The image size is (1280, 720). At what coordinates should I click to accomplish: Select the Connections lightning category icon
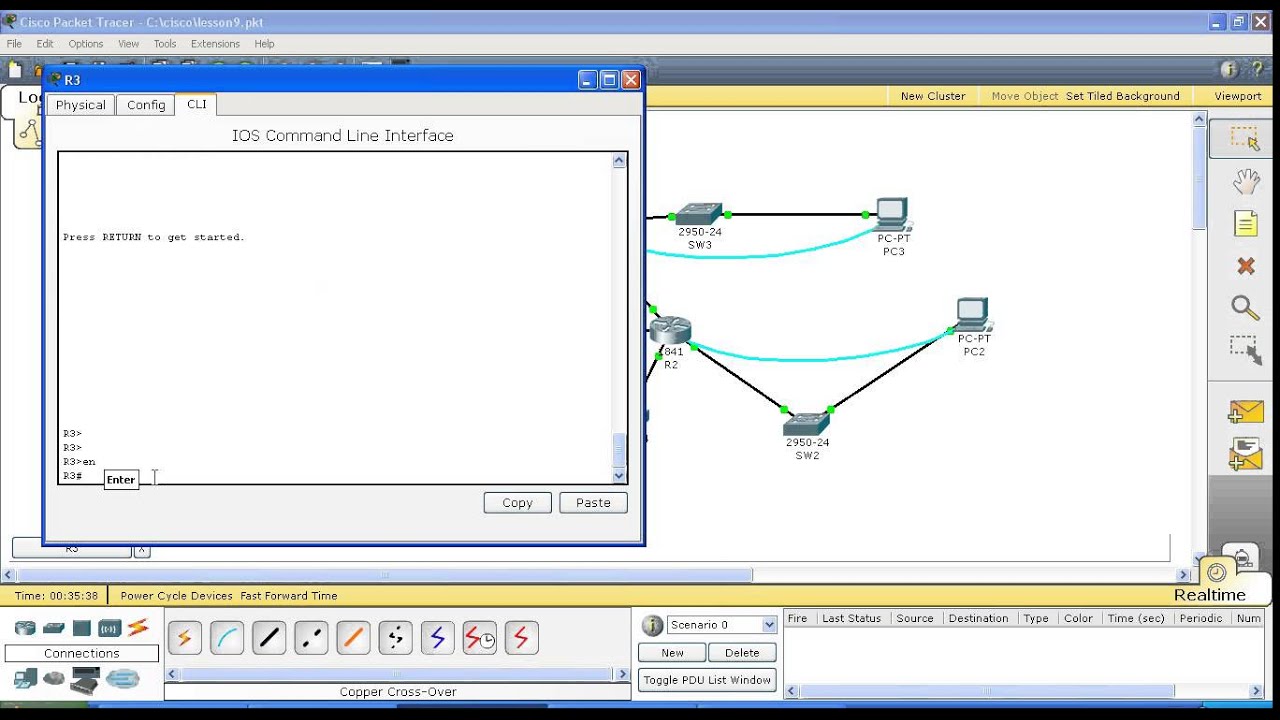[138, 627]
